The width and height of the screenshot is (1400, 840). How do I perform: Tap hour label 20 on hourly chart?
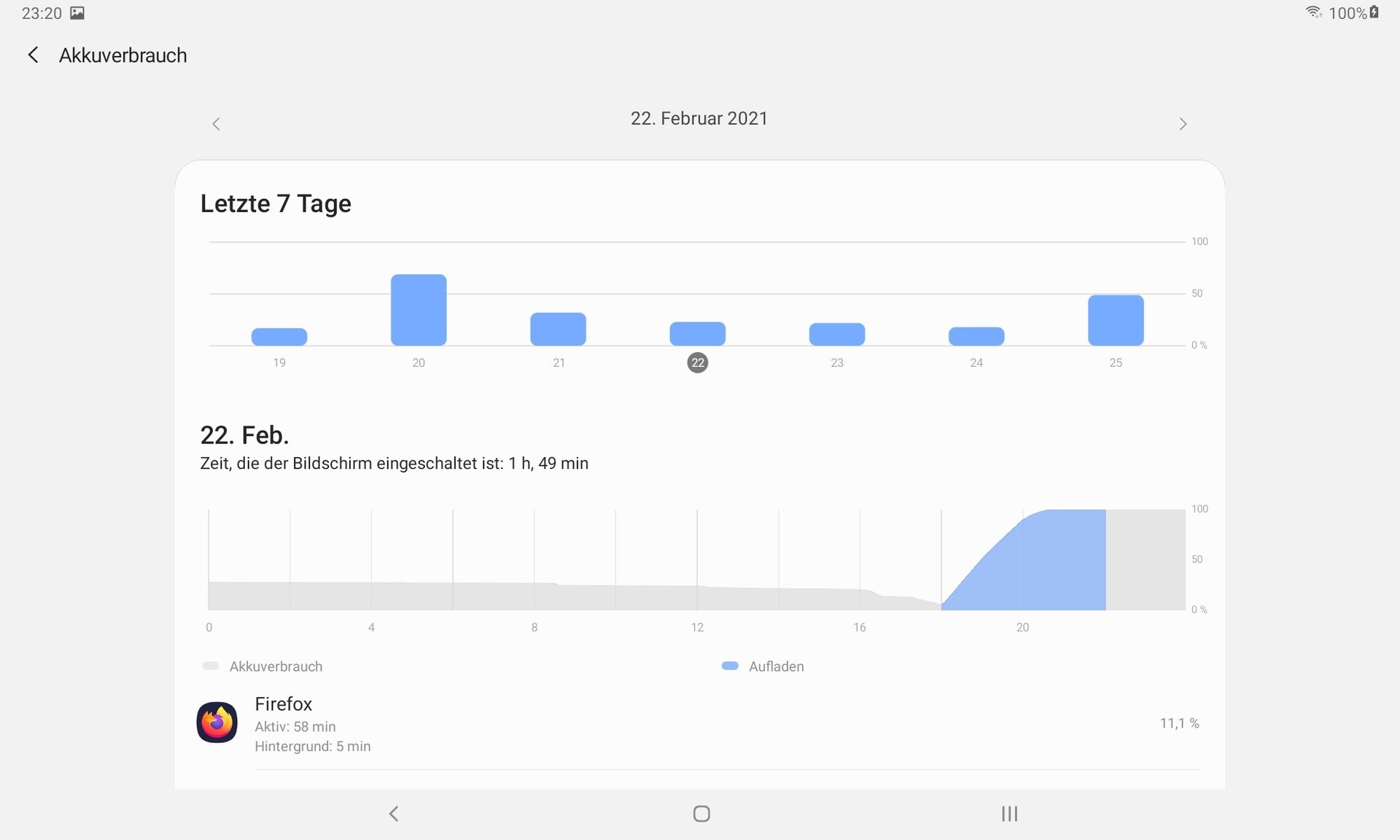coord(1022,627)
